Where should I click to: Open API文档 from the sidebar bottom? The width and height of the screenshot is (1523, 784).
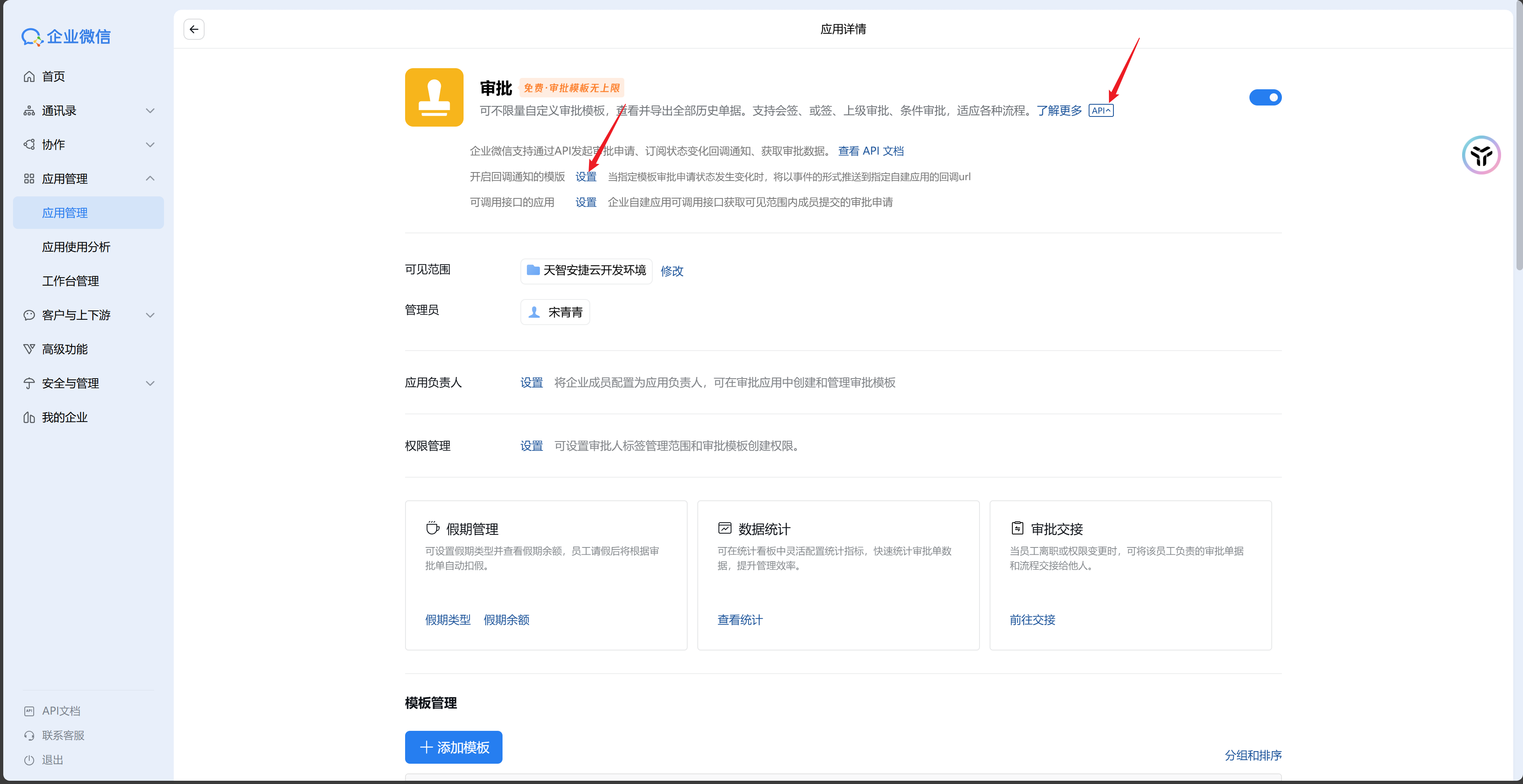(60, 711)
